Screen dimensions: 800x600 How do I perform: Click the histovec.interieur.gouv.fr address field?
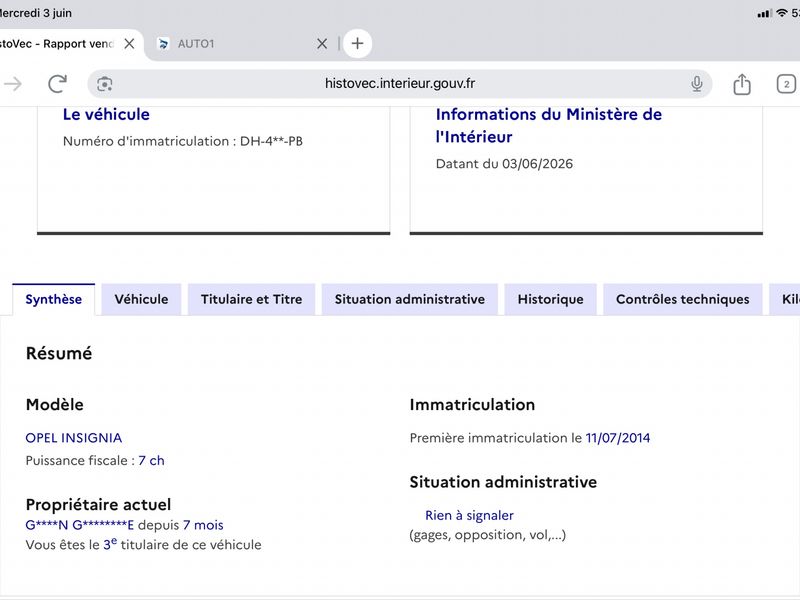[399, 84]
